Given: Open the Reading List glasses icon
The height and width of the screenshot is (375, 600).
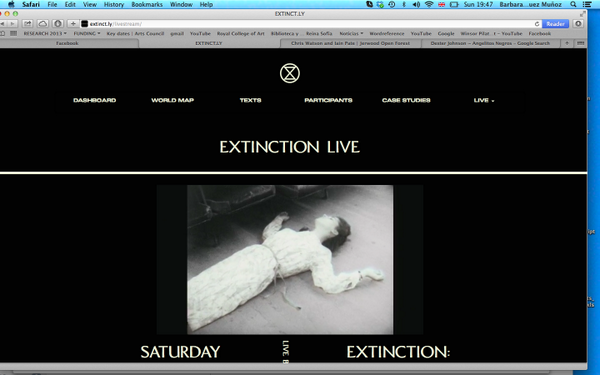Looking at the screenshot, I should [x=2, y=34].
